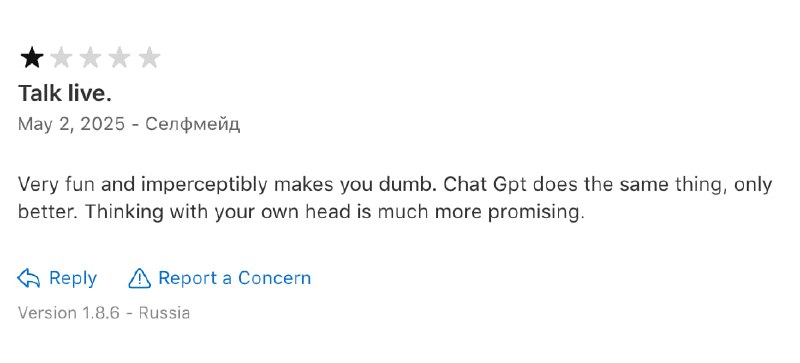Click the sentence about thinking with your own head
Viewport: 800px width, 363px height.
(x=334, y=211)
